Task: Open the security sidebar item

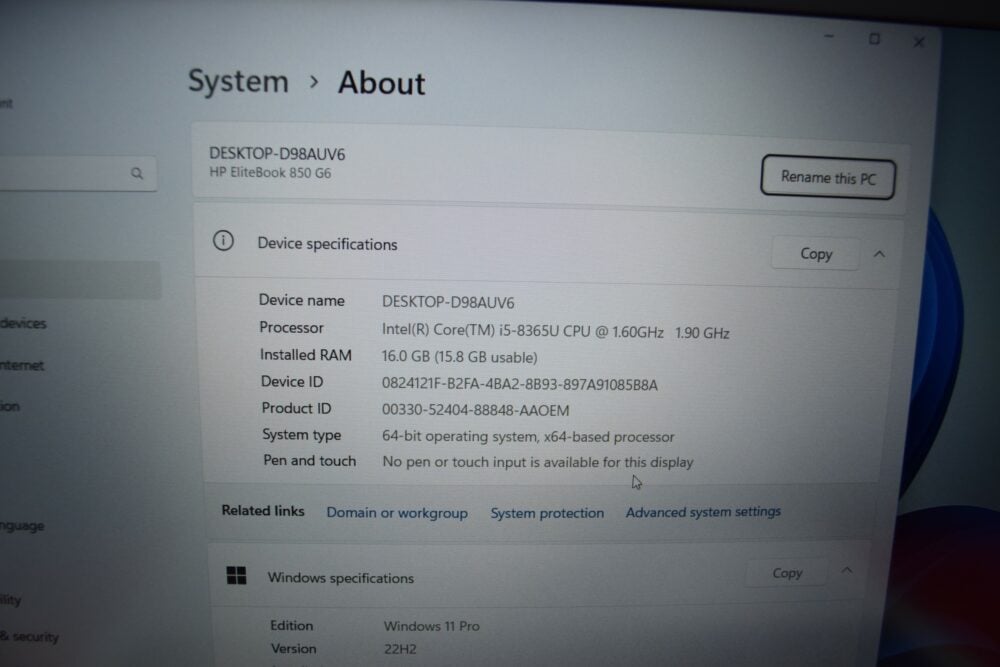Action: click(x=29, y=636)
